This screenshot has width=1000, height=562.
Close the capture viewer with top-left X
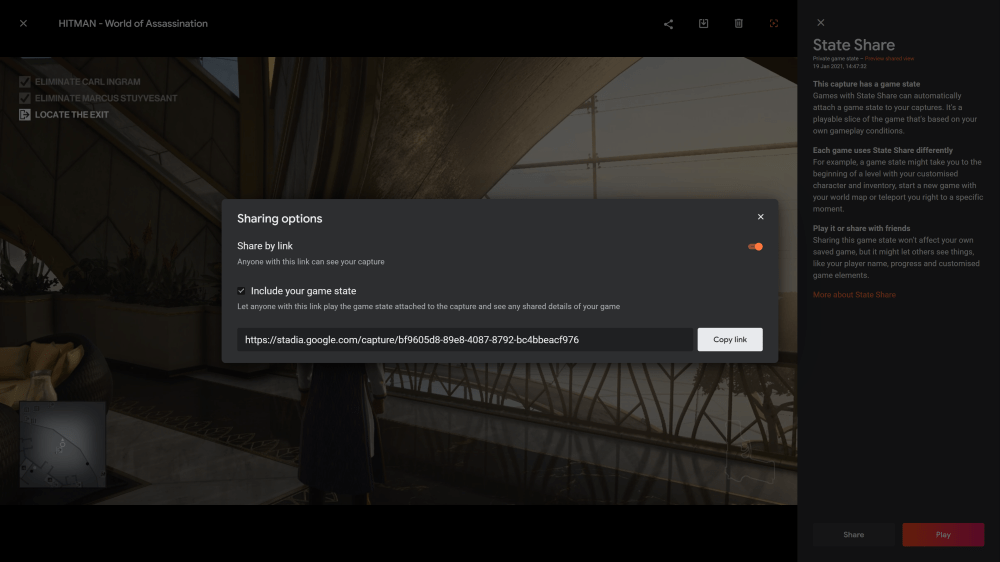pos(24,24)
